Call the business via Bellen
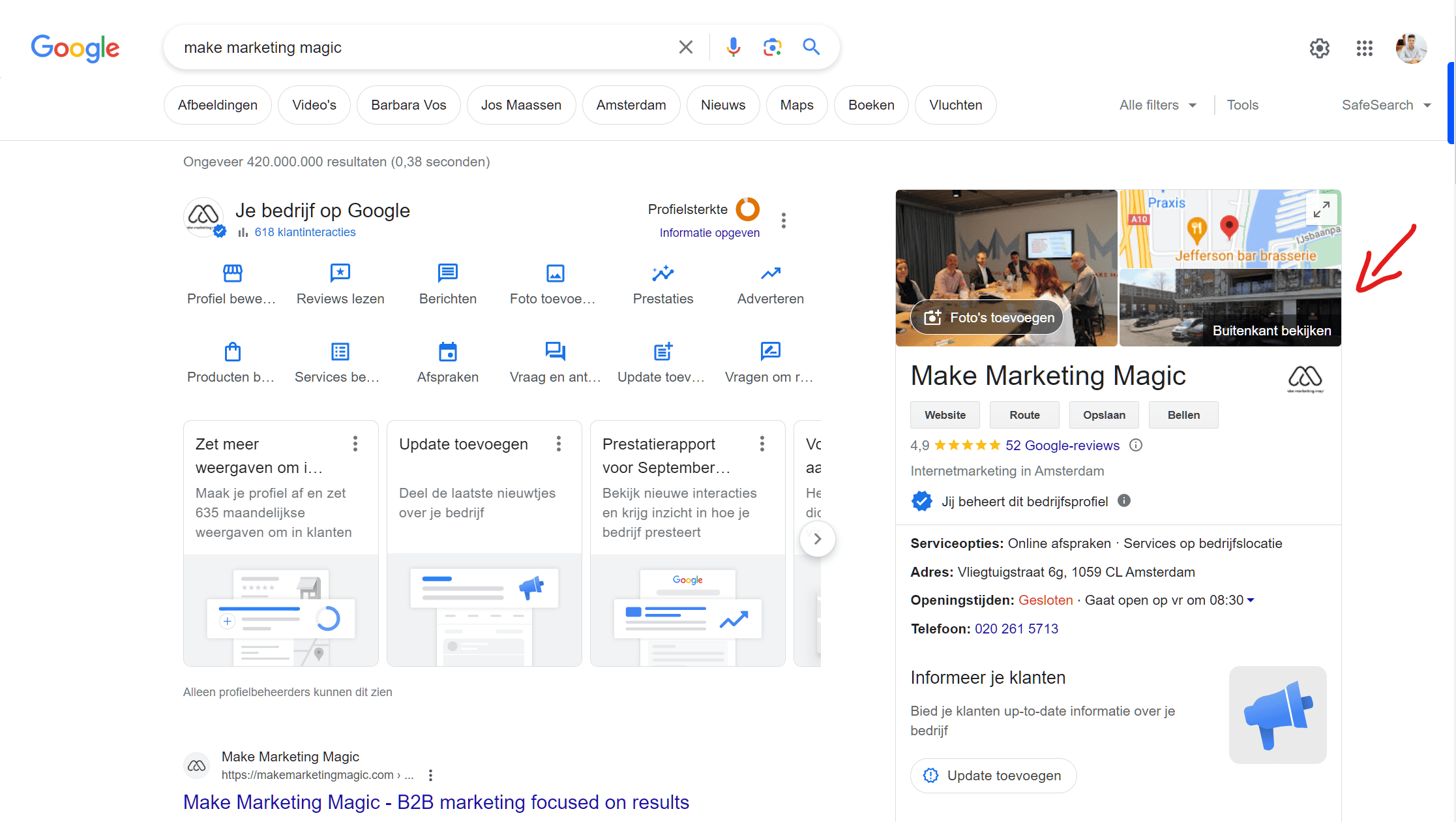Image resolution: width=1456 pixels, height=822 pixels. coord(1184,415)
